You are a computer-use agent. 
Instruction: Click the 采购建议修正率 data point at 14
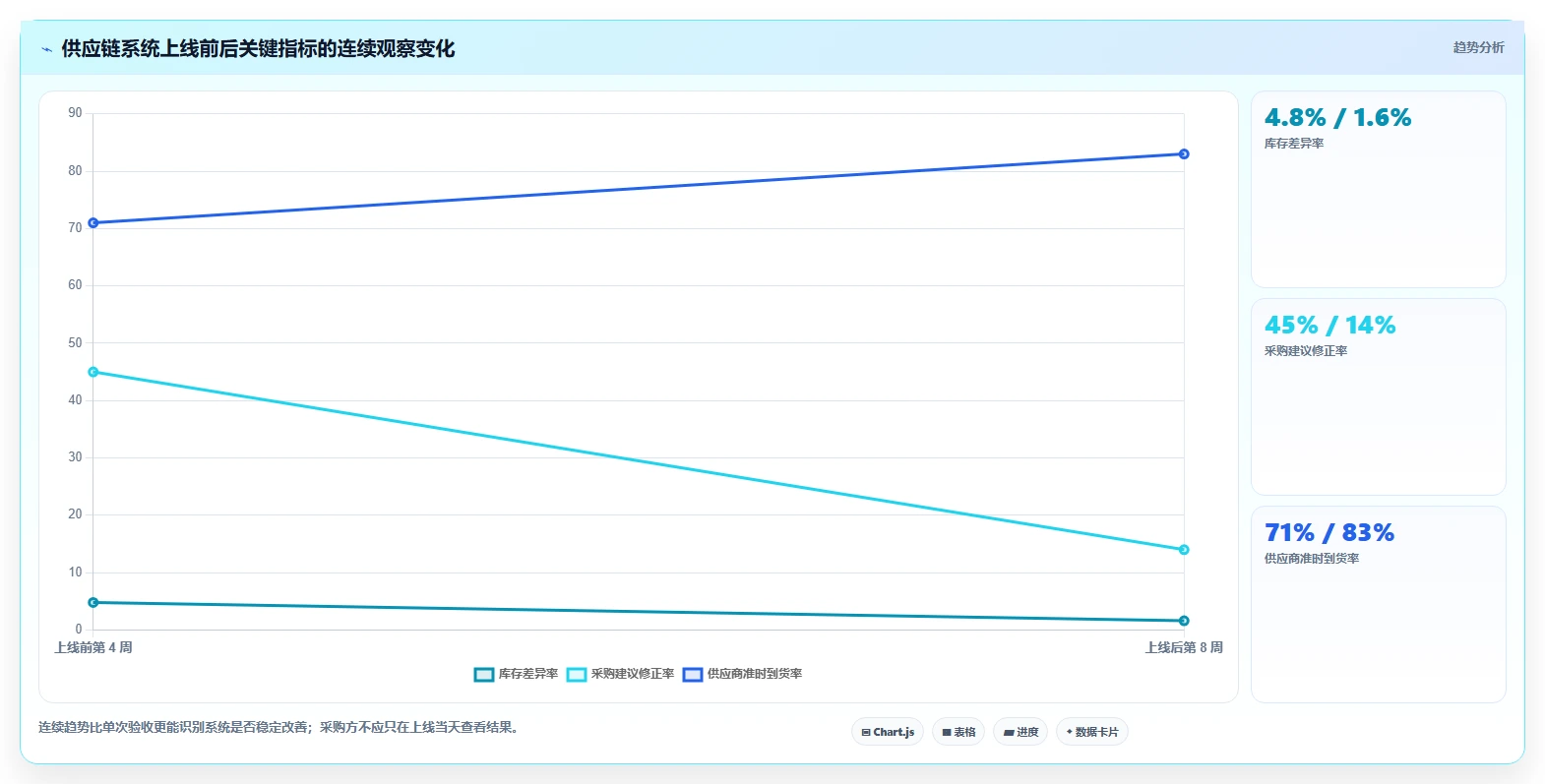click(1184, 550)
